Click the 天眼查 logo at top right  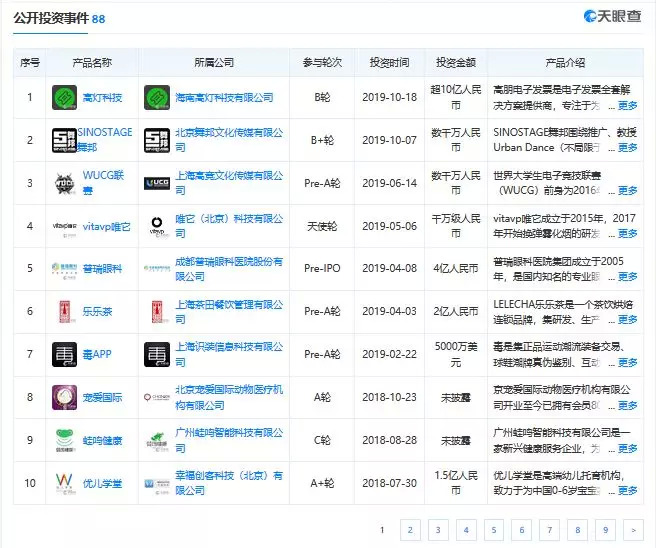(x=613, y=17)
